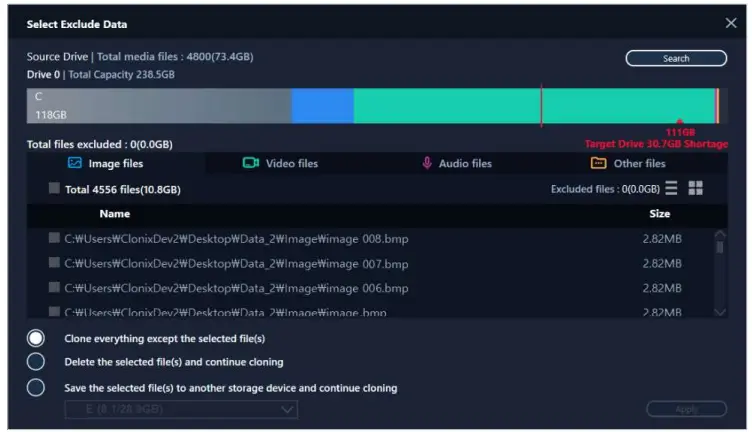This screenshot has width=752, height=432.
Task: Click the Other files folder icon
Action: [598, 163]
